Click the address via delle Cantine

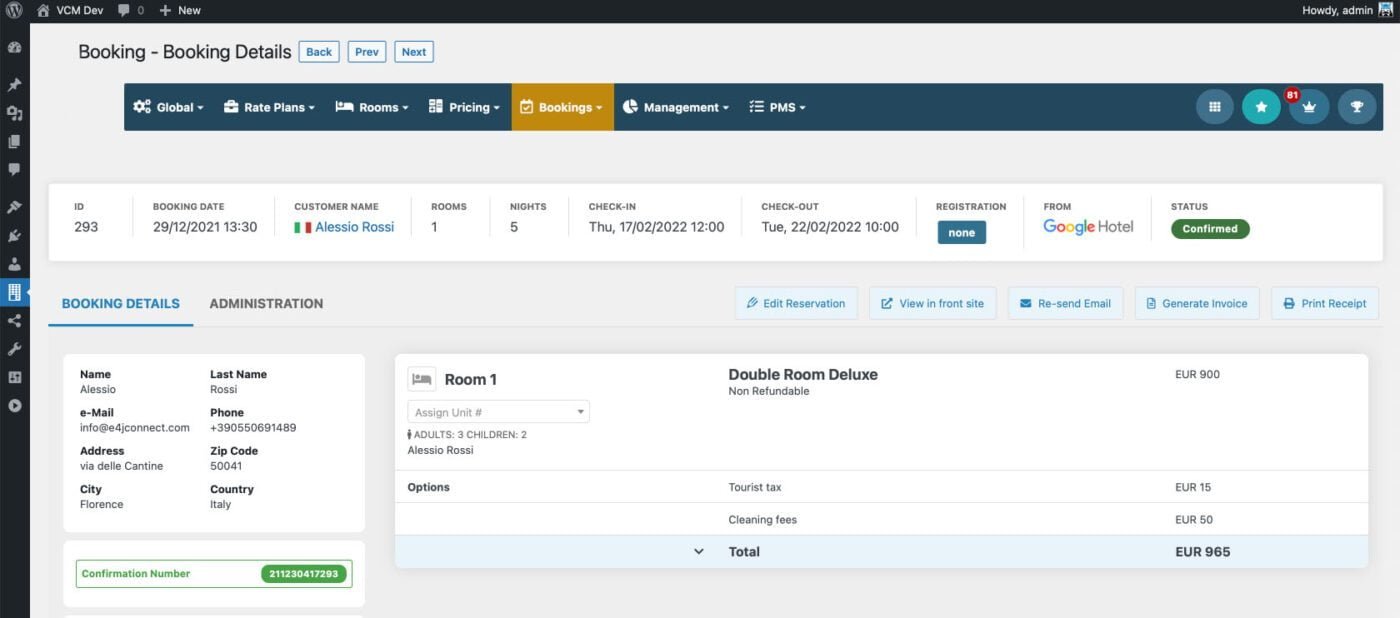pyautogui.click(x=121, y=466)
